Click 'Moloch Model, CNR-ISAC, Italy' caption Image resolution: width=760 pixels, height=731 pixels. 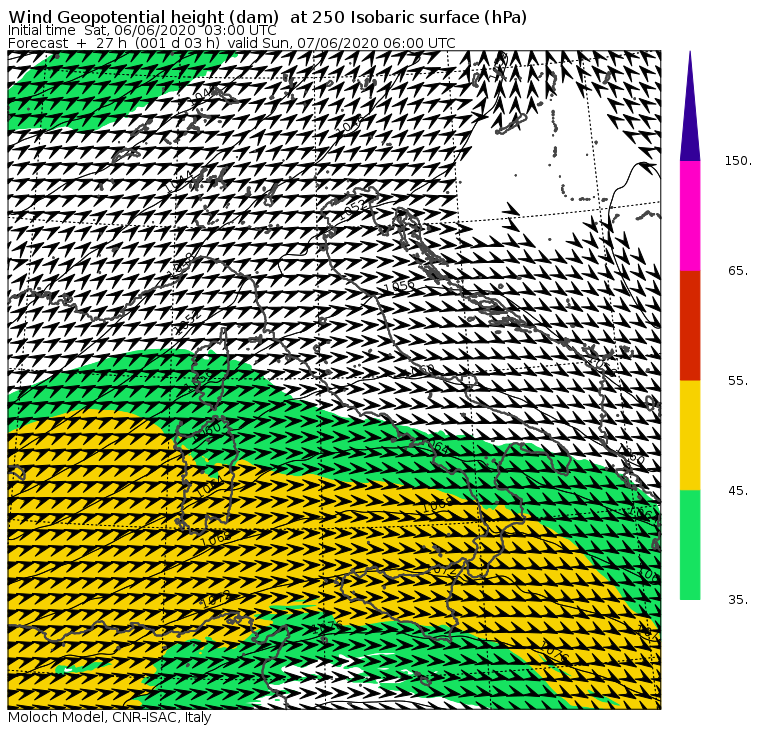tap(110, 717)
